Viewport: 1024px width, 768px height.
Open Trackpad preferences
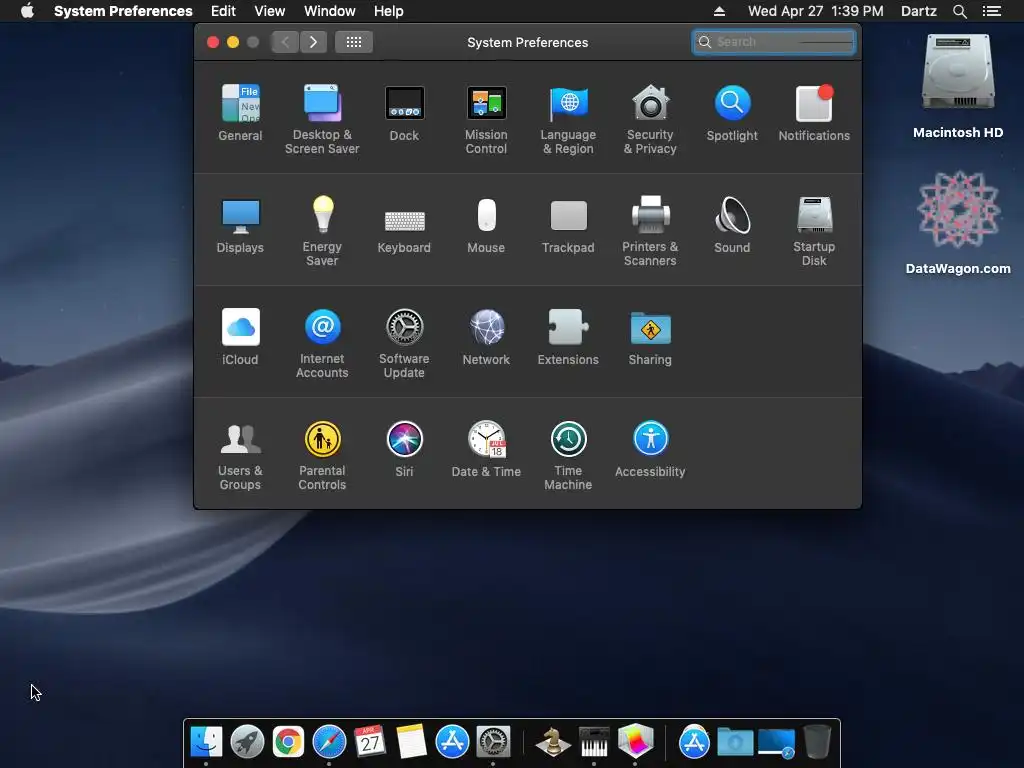tap(568, 225)
